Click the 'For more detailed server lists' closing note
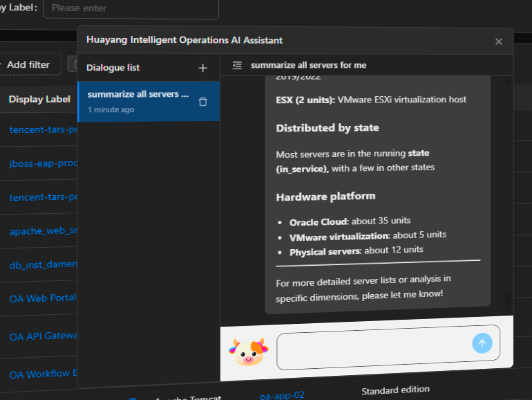The image size is (532, 400). (x=363, y=288)
